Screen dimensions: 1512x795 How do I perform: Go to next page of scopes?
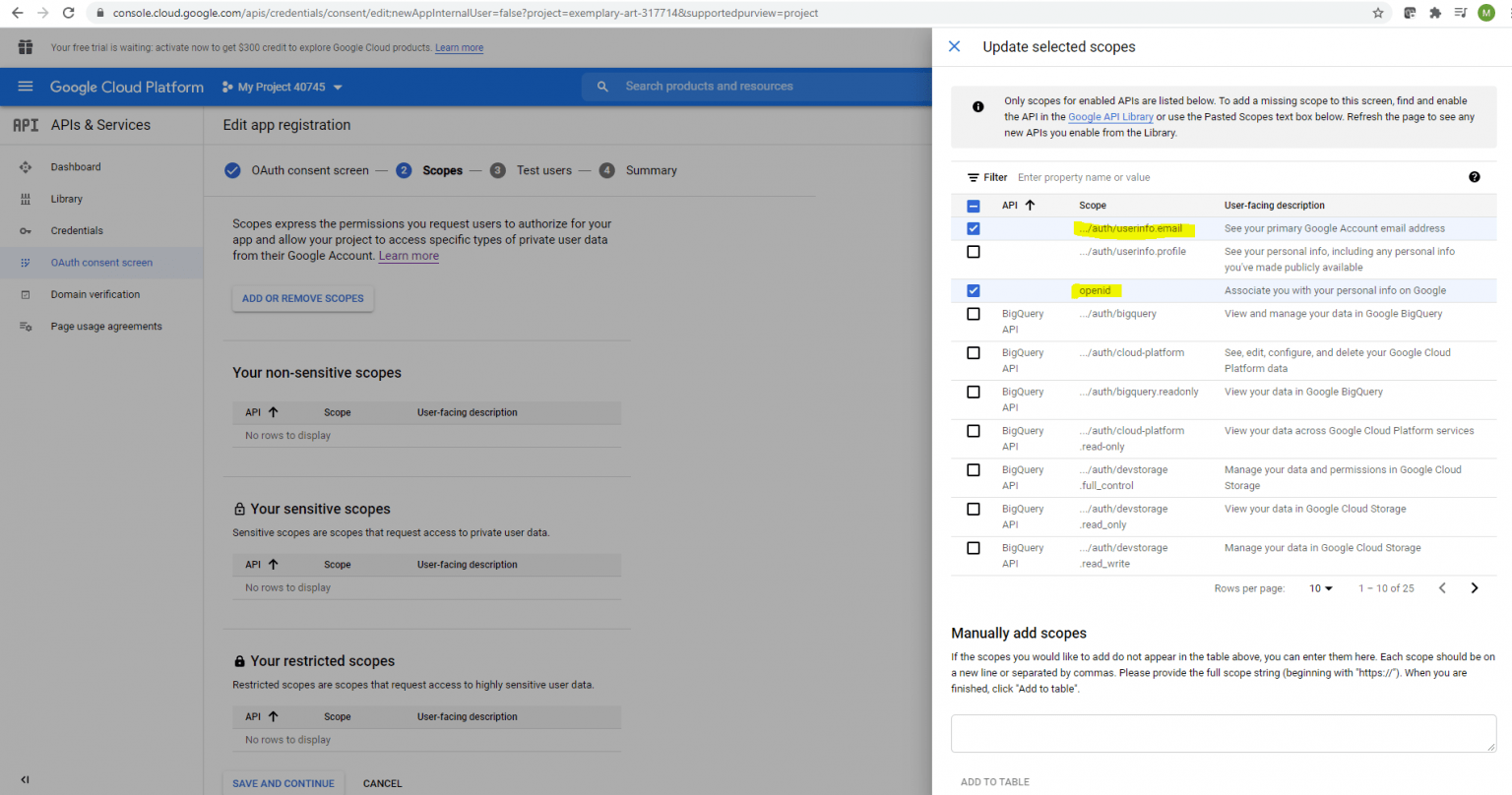pyautogui.click(x=1474, y=588)
